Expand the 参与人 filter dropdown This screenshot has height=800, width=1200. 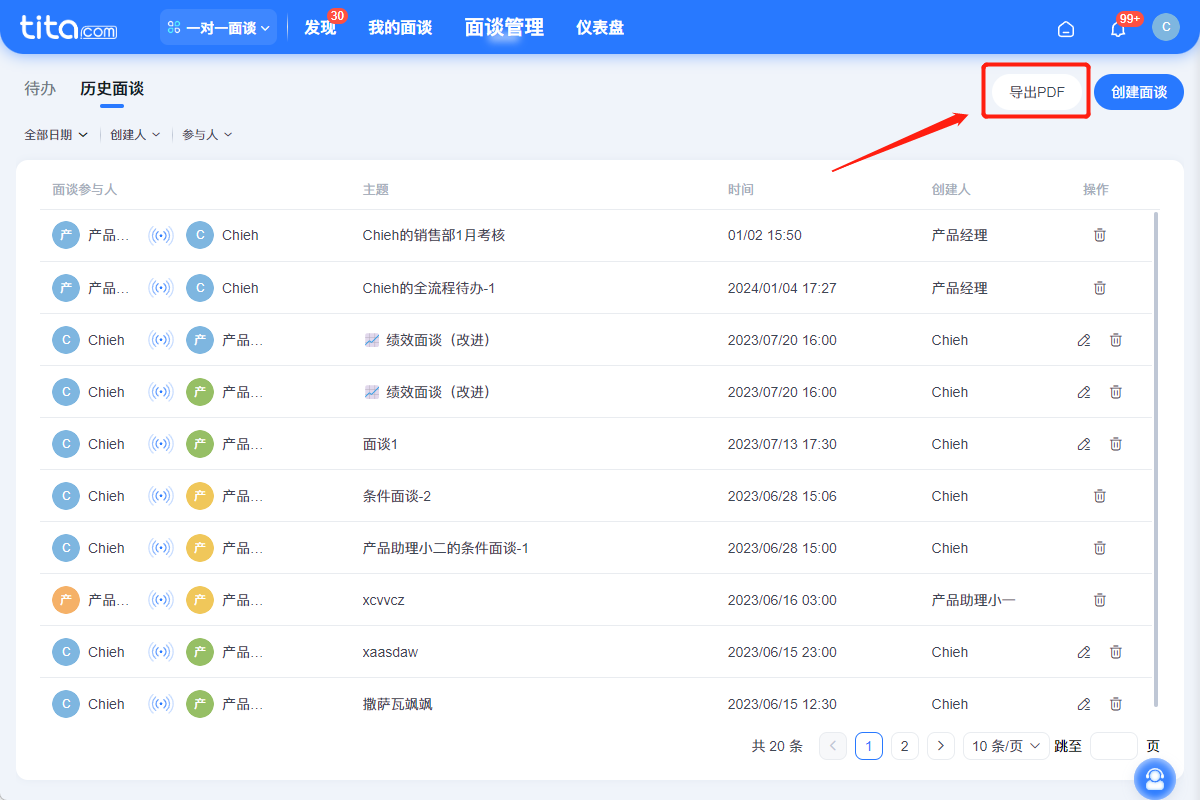pyautogui.click(x=207, y=134)
